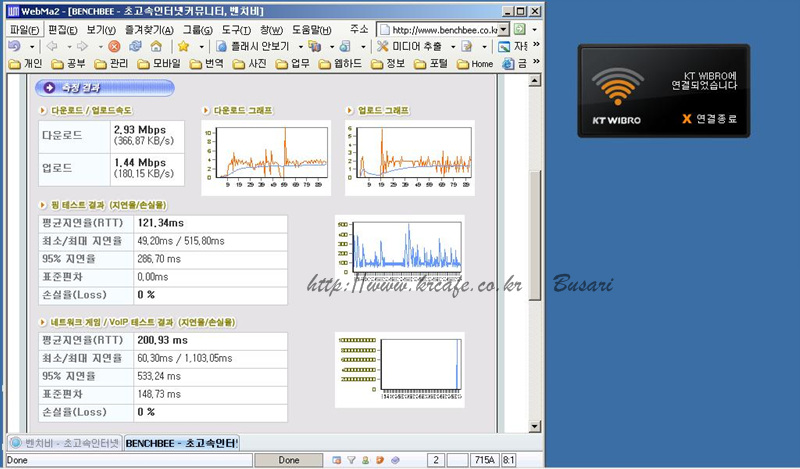This screenshot has width=800, height=469.
Task: Click the green Go arrow beside address
Action: point(519,29)
